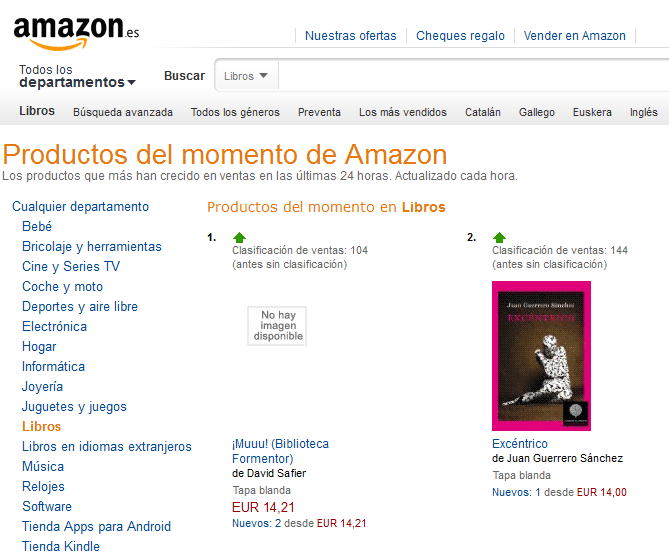Screen dimensions: 669x556
Task: Expand the Libros search category dropdown
Action: [246, 76]
